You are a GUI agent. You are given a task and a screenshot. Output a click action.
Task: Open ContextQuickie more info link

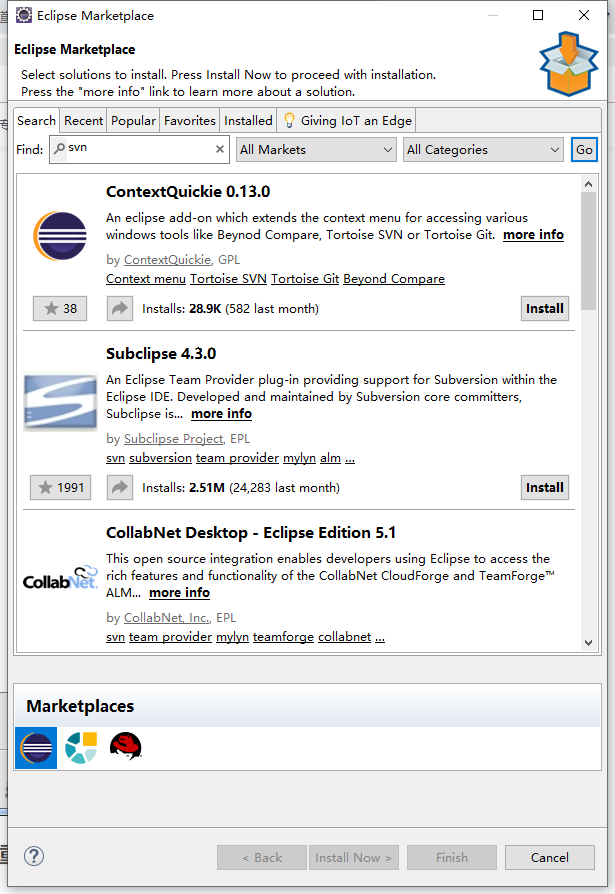click(x=533, y=235)
